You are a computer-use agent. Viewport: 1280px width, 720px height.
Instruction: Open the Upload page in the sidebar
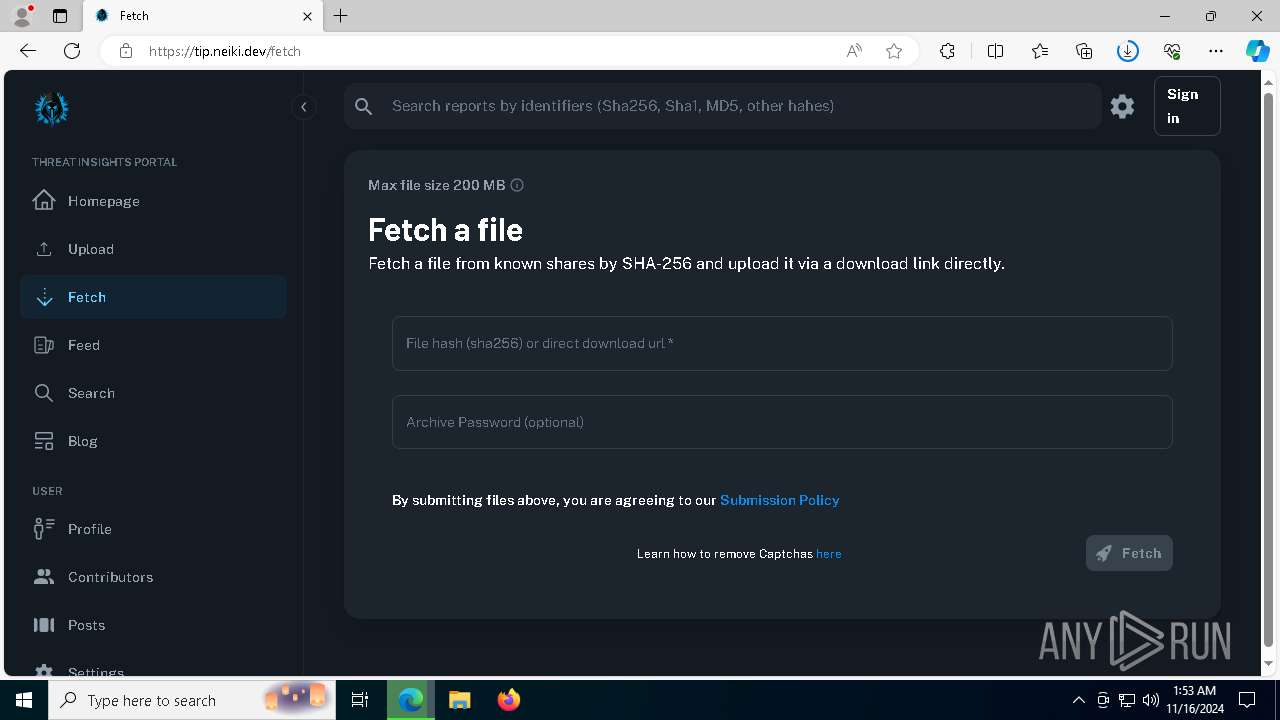click(153, 249)
